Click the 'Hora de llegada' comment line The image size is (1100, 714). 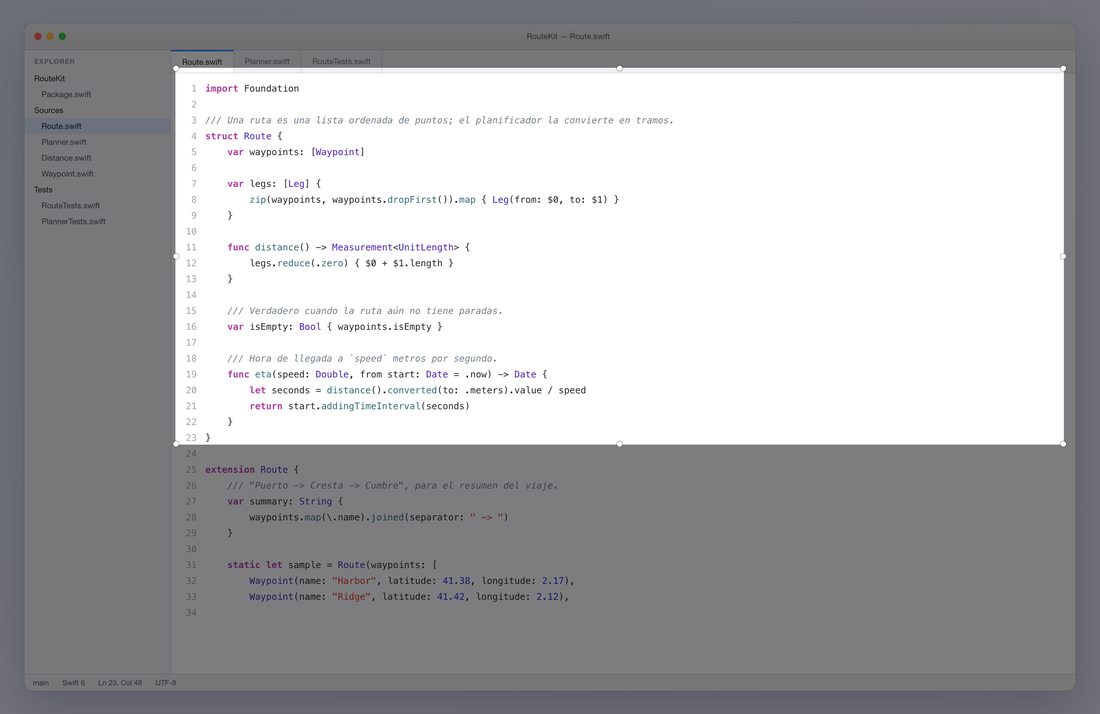coord(362,358)
